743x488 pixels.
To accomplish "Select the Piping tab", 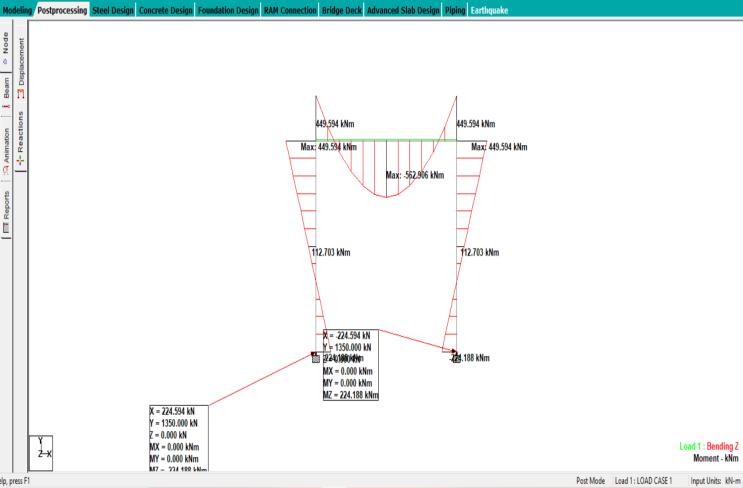I will click(x=455, y=10).
